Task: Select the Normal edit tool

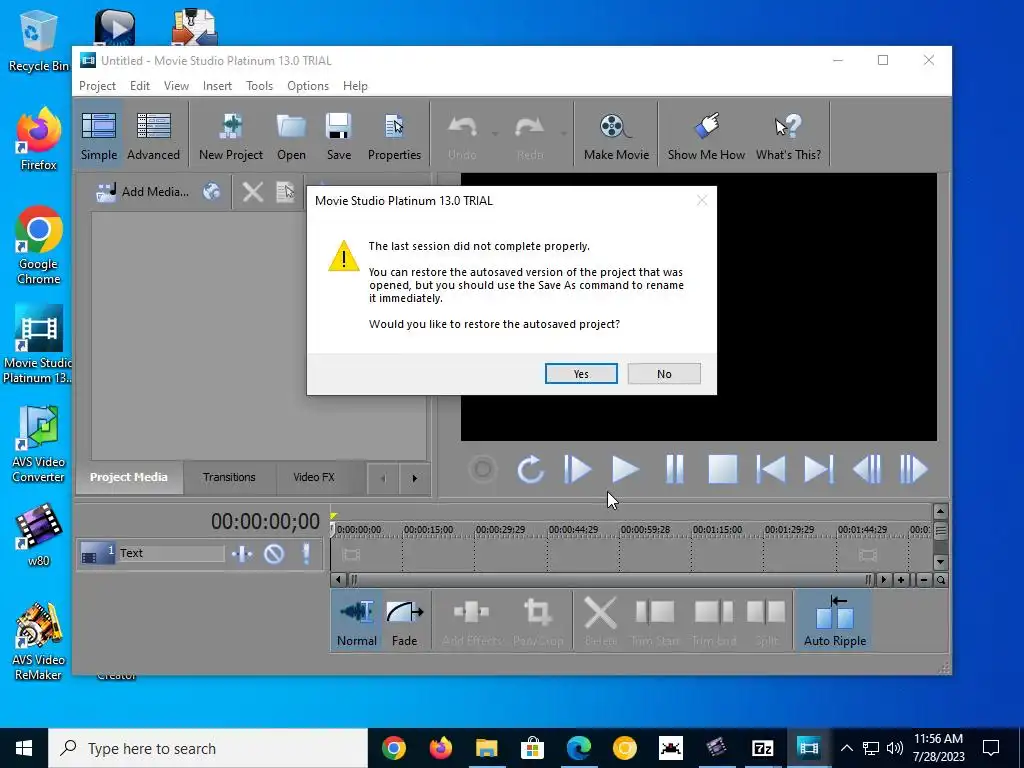Action: 357,622
